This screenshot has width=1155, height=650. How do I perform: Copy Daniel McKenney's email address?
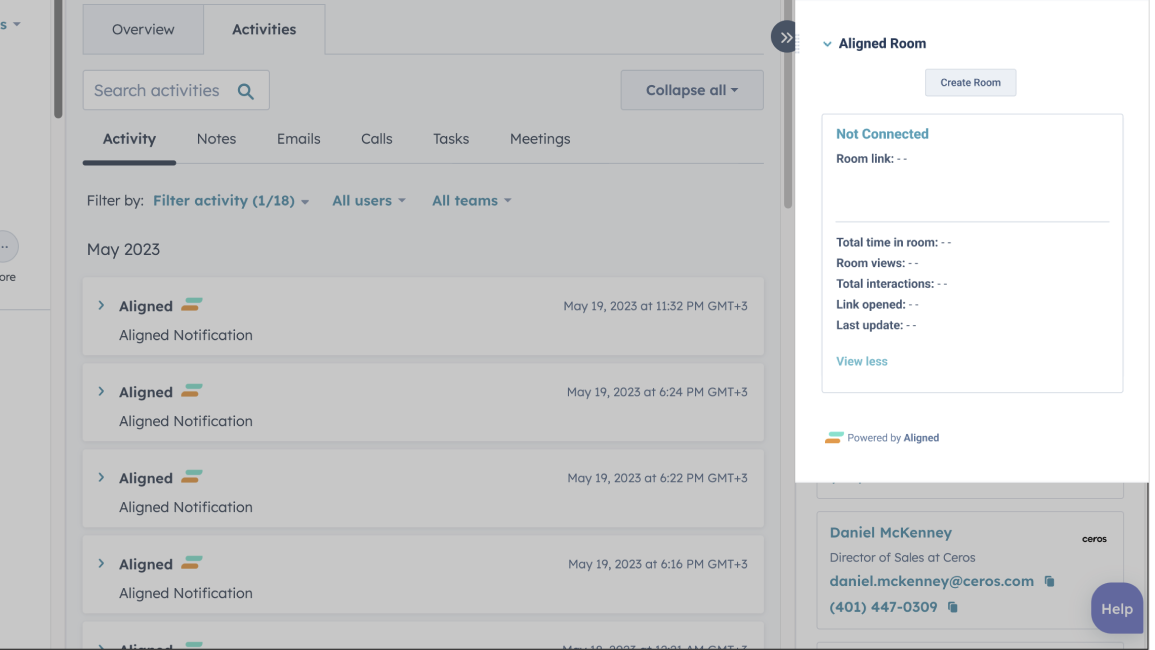(x=1049, y=581)
